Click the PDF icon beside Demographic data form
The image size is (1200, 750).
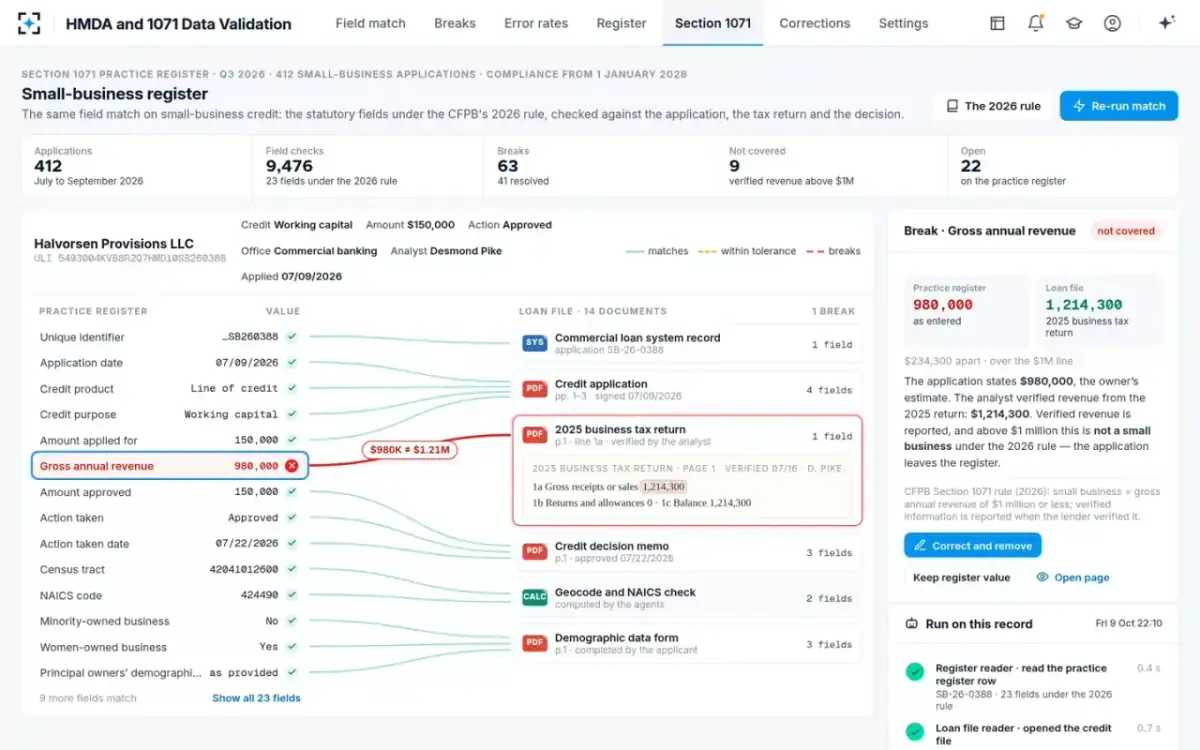click(535, 644)
